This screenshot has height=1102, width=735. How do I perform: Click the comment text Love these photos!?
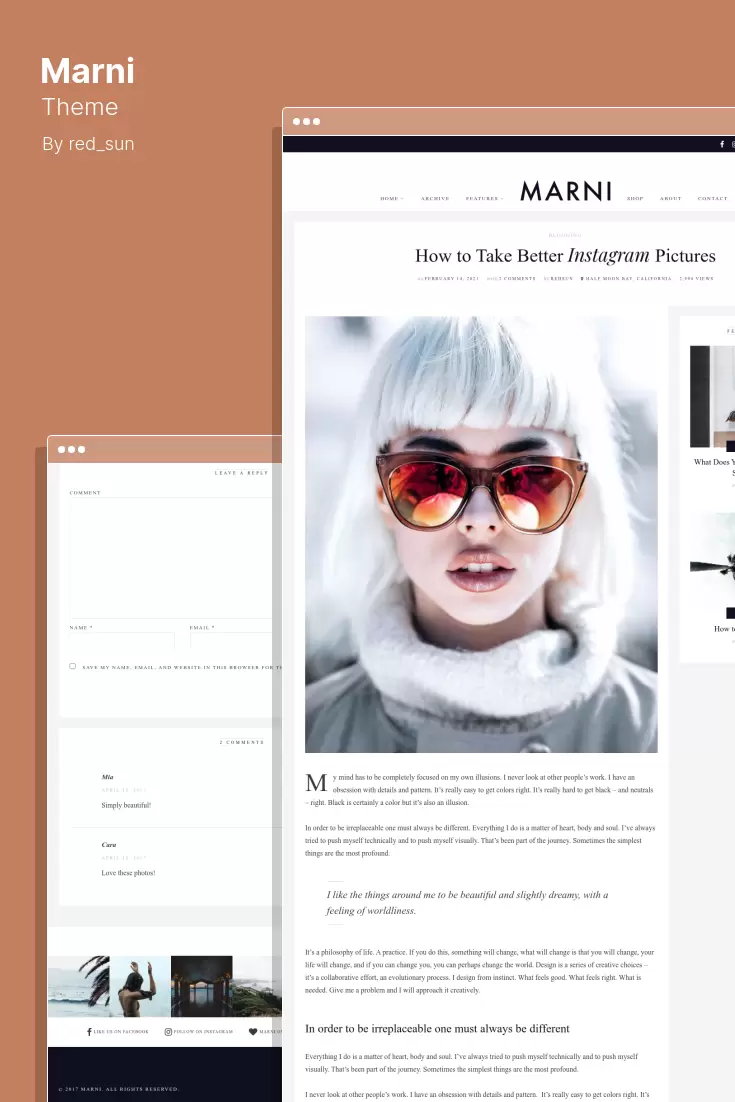[x=129, y=873]
